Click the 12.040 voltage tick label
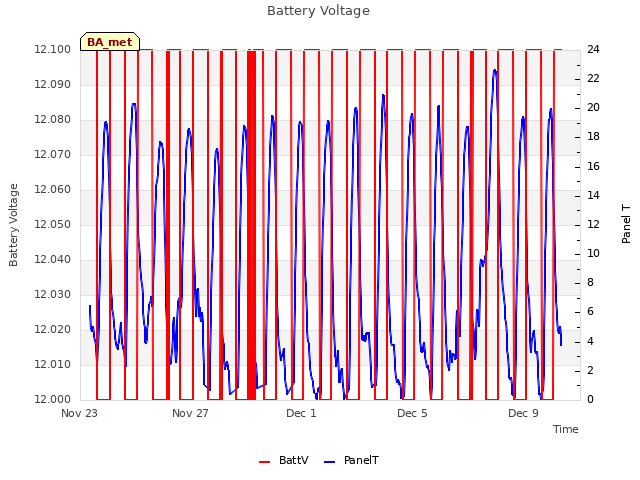 pyautogui.click(x=52, y=260)
